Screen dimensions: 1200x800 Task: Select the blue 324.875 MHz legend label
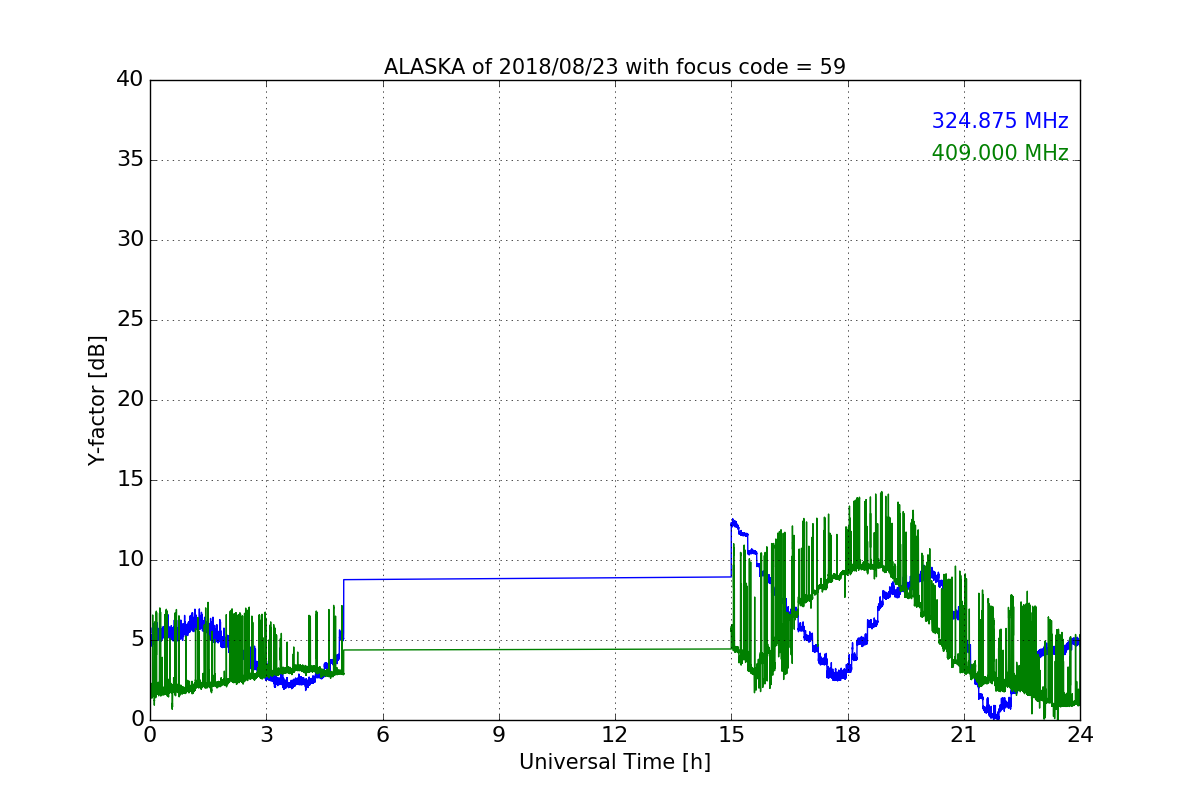click(x=1000, y=121)
